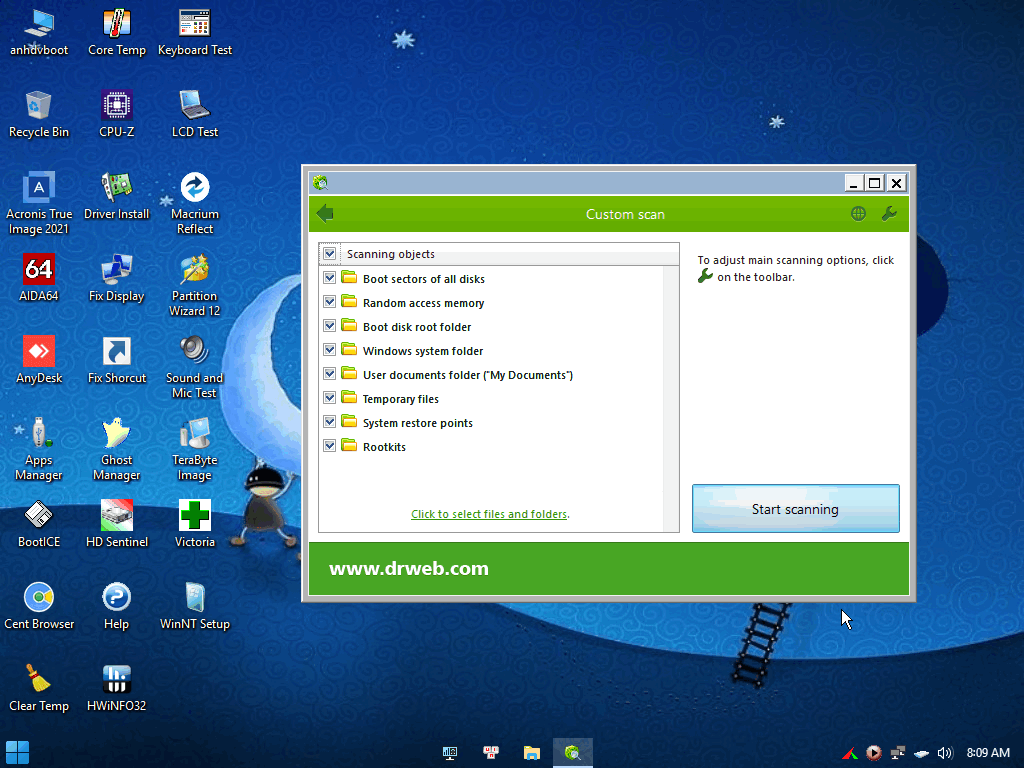The height and width of the screenshot is (768, 1024).
Task: Uncheck Boot disk root folder
Action: click(x=330, y=326)
